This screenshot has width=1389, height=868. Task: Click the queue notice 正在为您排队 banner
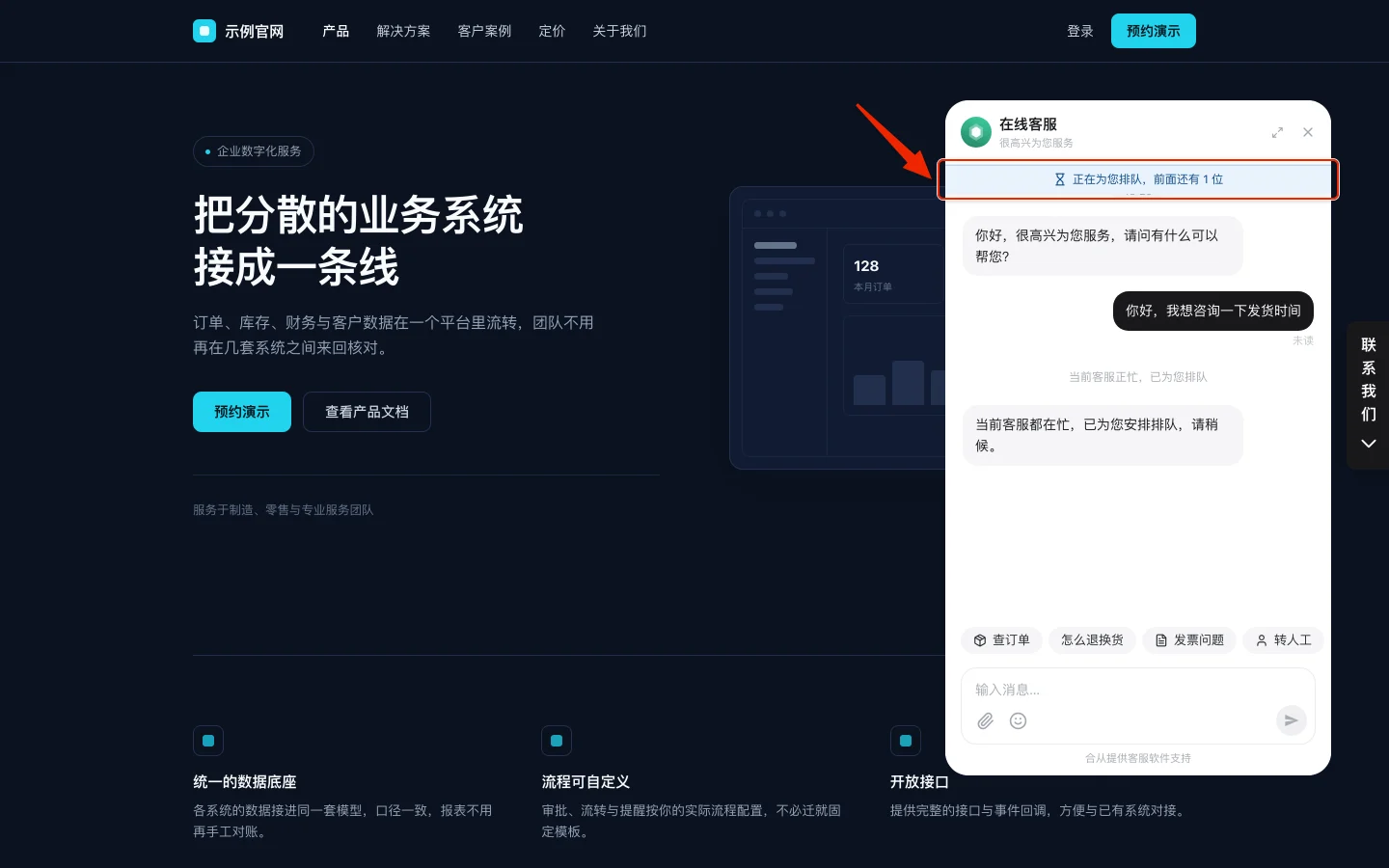[x=1138, y=179]
